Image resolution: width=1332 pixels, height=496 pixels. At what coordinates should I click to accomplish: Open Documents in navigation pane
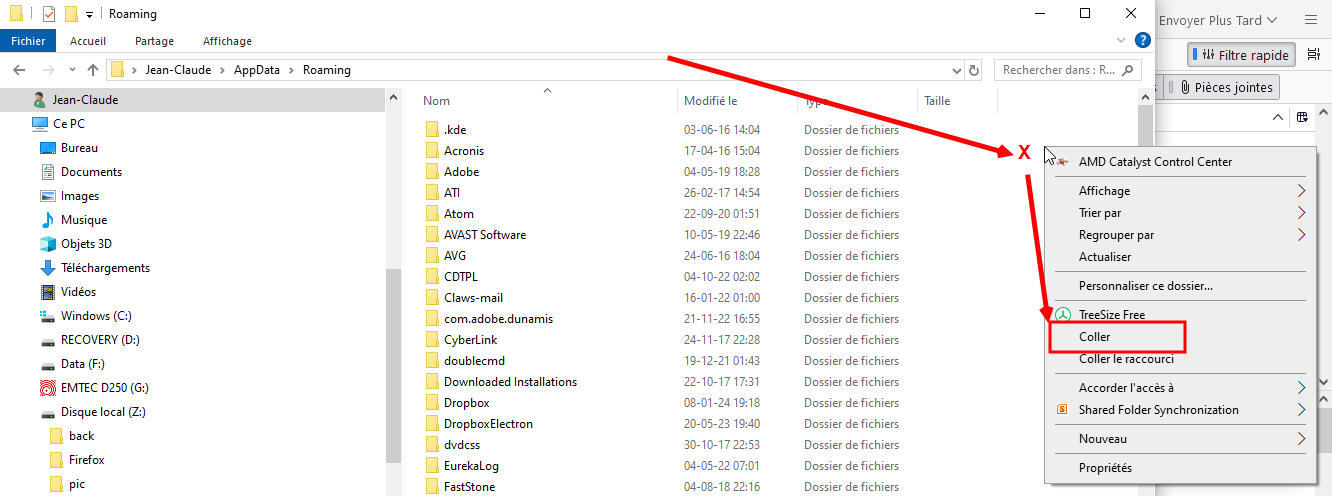(91, 172)
